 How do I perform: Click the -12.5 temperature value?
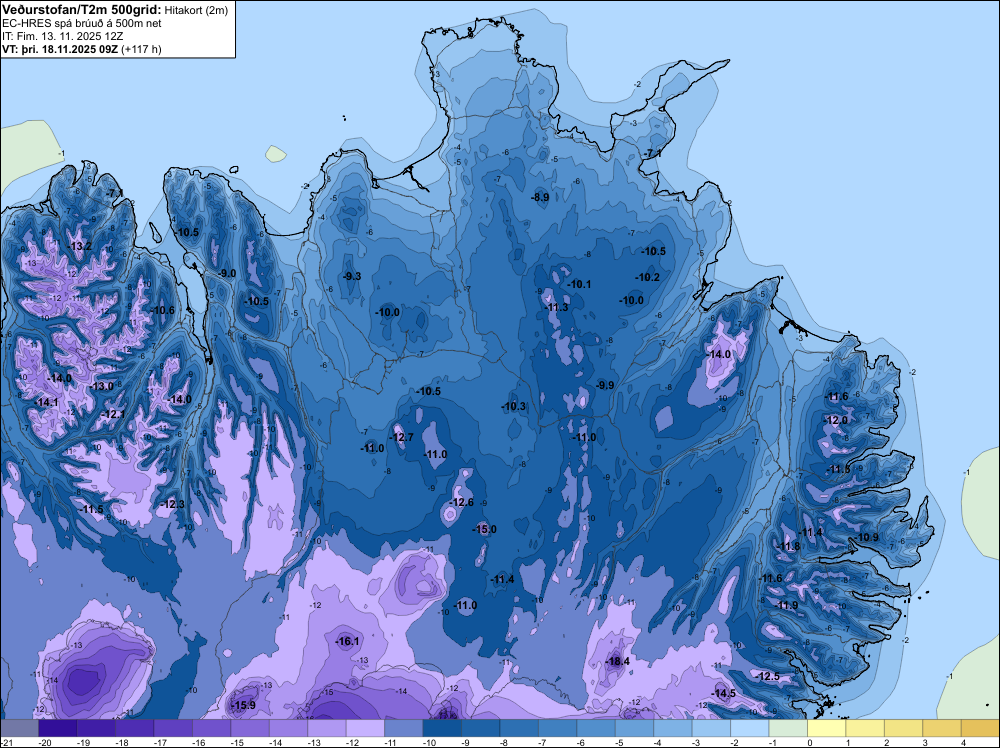768,677
